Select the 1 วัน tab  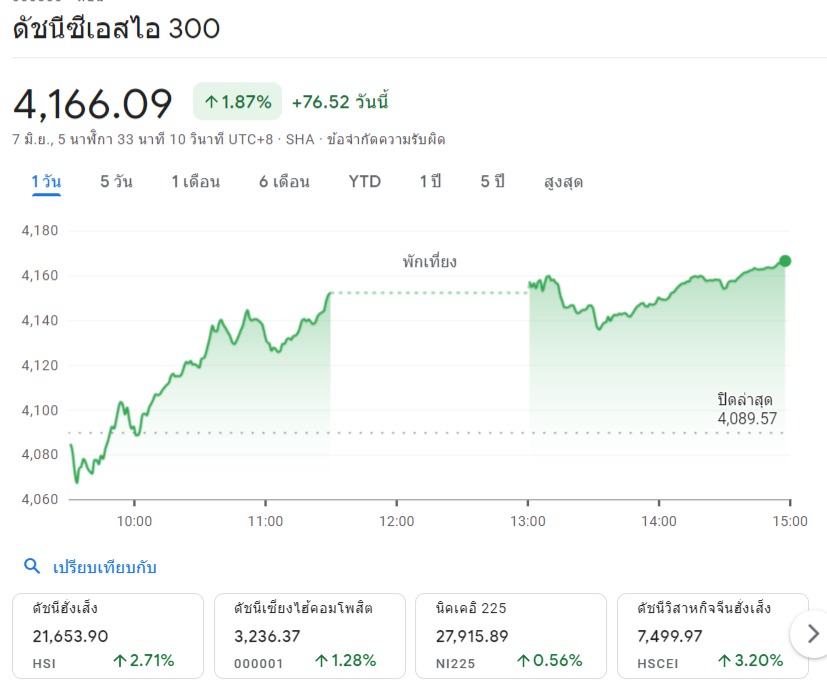click(46, 181)
